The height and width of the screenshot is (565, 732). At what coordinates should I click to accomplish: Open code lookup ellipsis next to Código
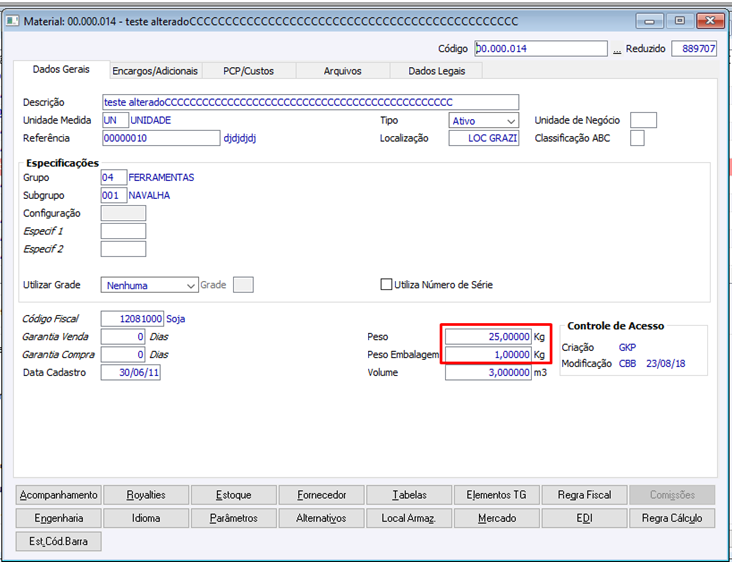coord(617,49)
